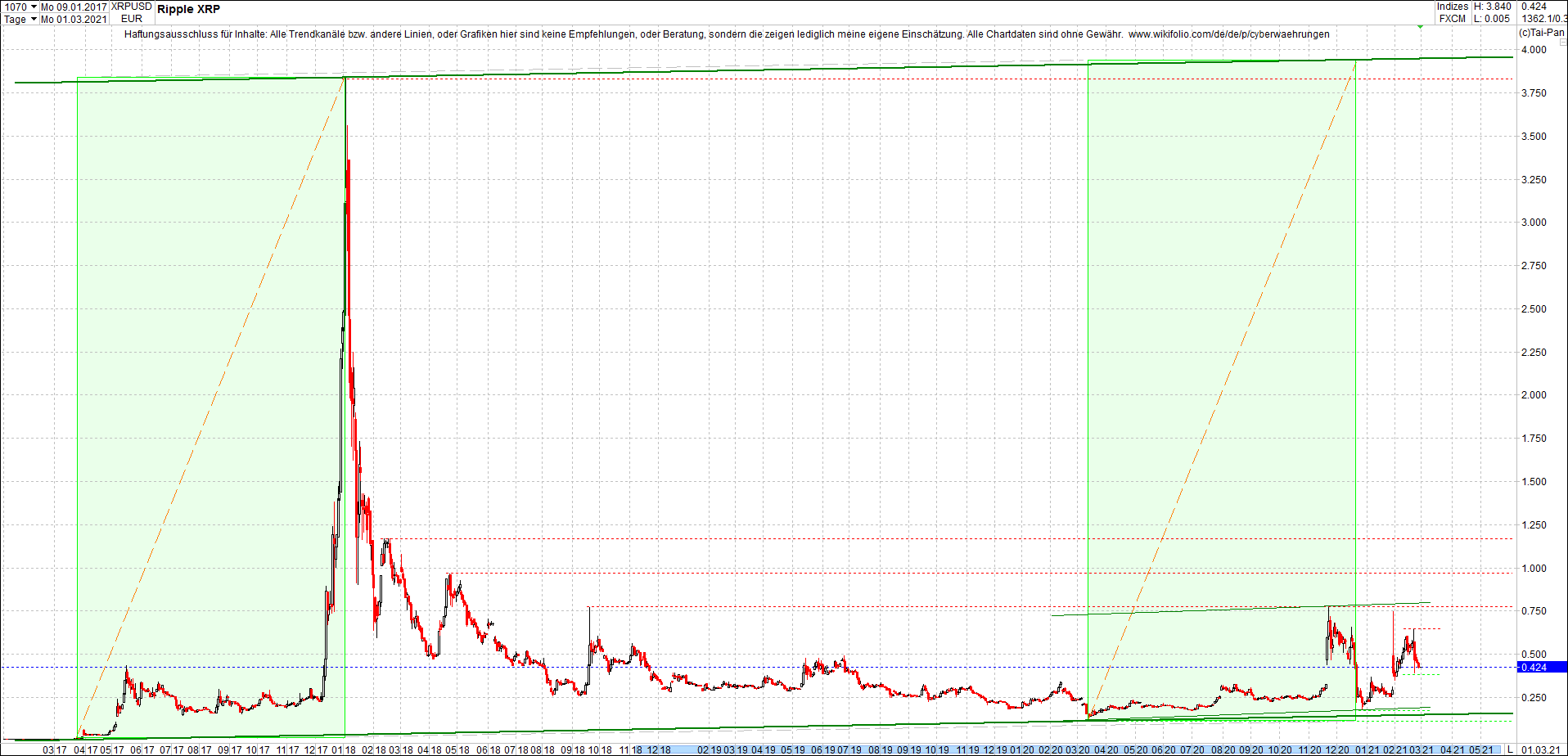Screen dimensions: 1568x756
Task: Click the green triangle marker above the chart
Action: 1421,27
